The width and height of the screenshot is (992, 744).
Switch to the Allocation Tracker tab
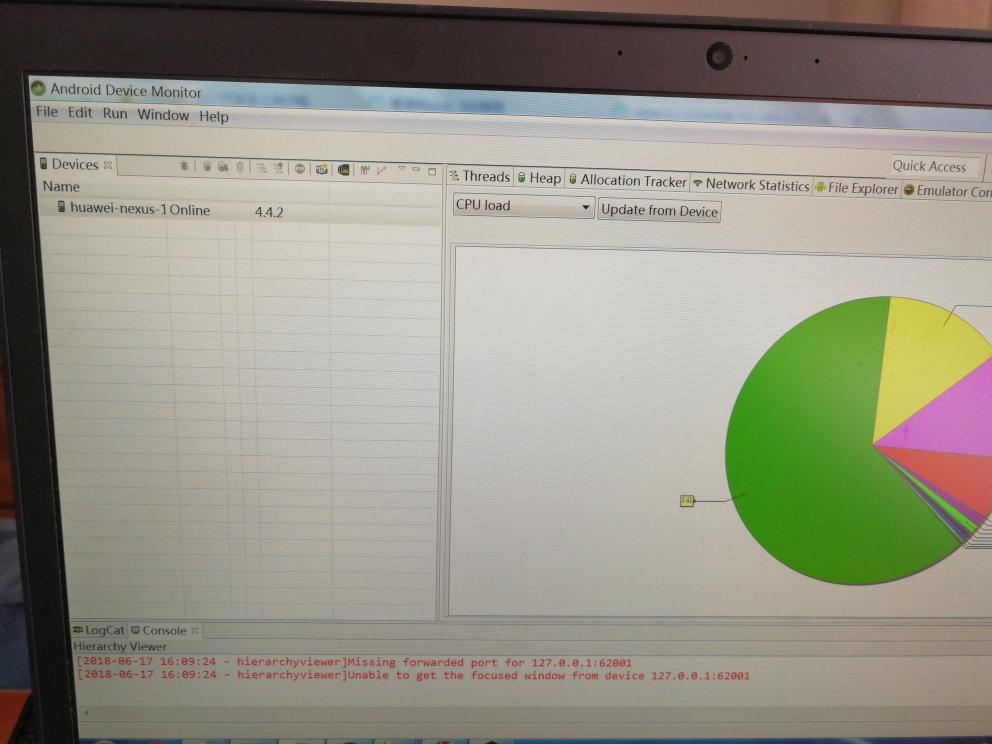click(x=628, y=180)
